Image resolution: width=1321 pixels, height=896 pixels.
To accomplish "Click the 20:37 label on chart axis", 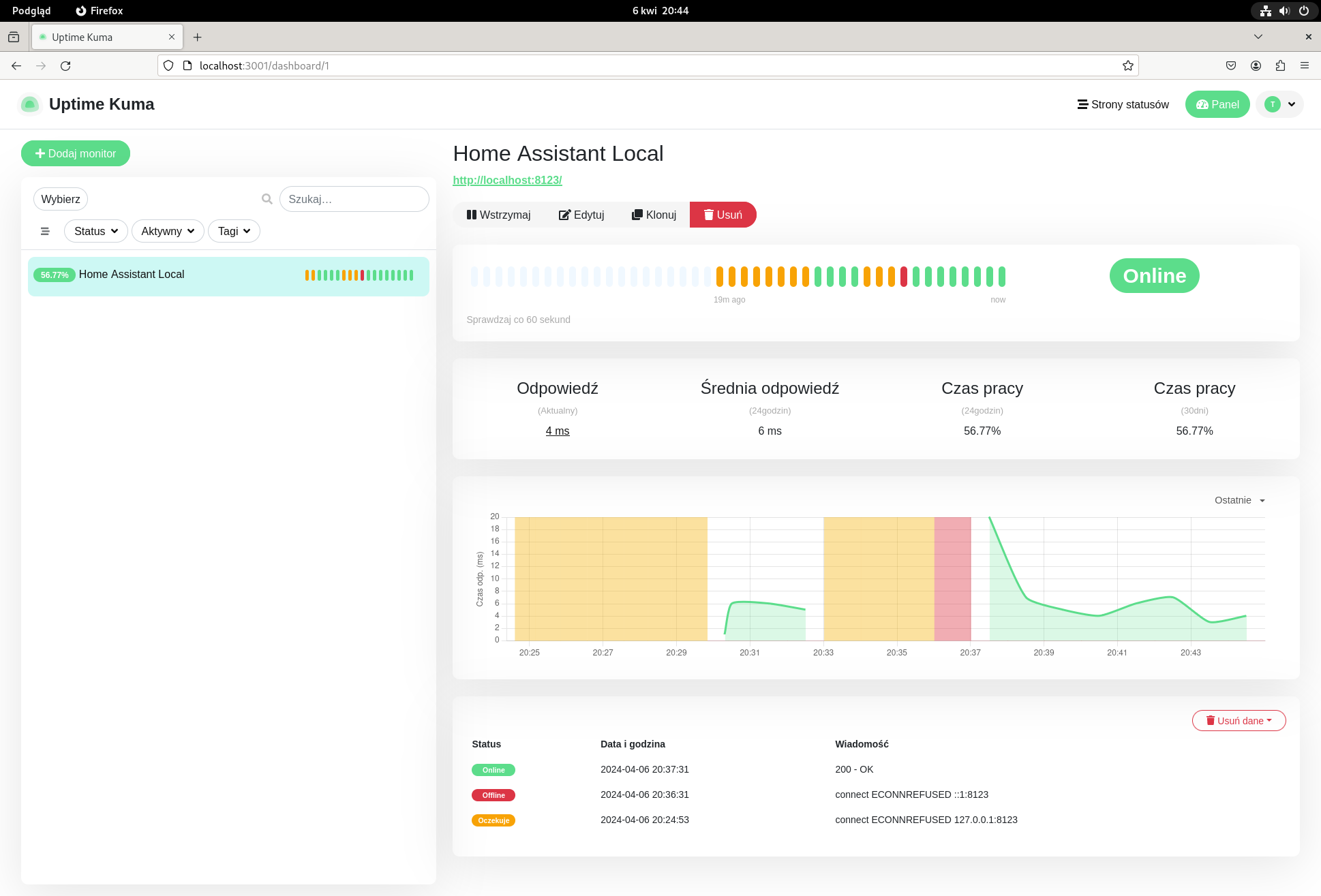I will point(970,653).
